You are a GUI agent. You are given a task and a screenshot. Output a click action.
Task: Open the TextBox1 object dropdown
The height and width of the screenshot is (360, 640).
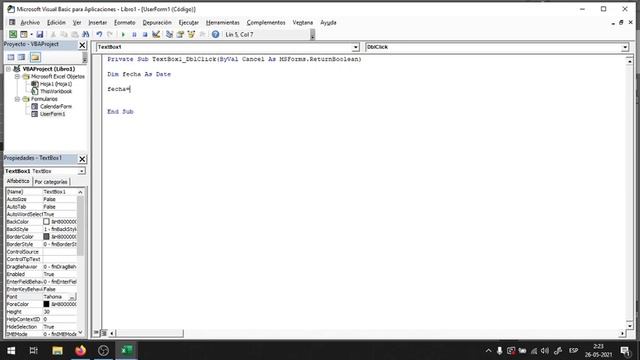(x=356, y=47)
